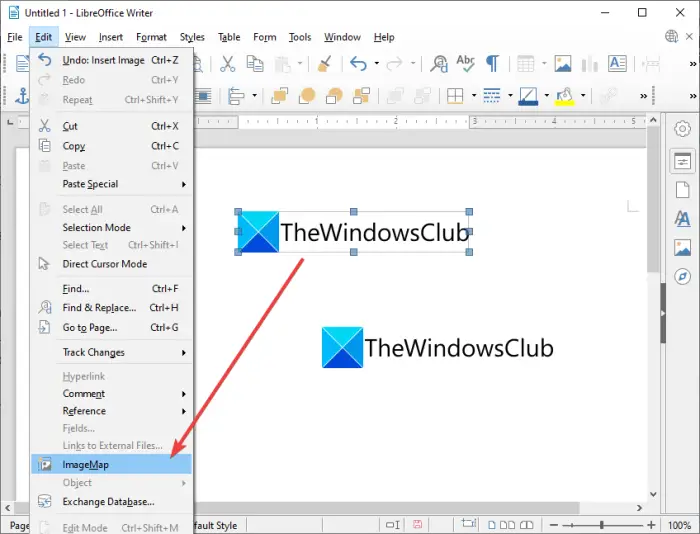The image size is (700, 534).
Task: Open the Table menu
Action: click(x=229, y=37)
